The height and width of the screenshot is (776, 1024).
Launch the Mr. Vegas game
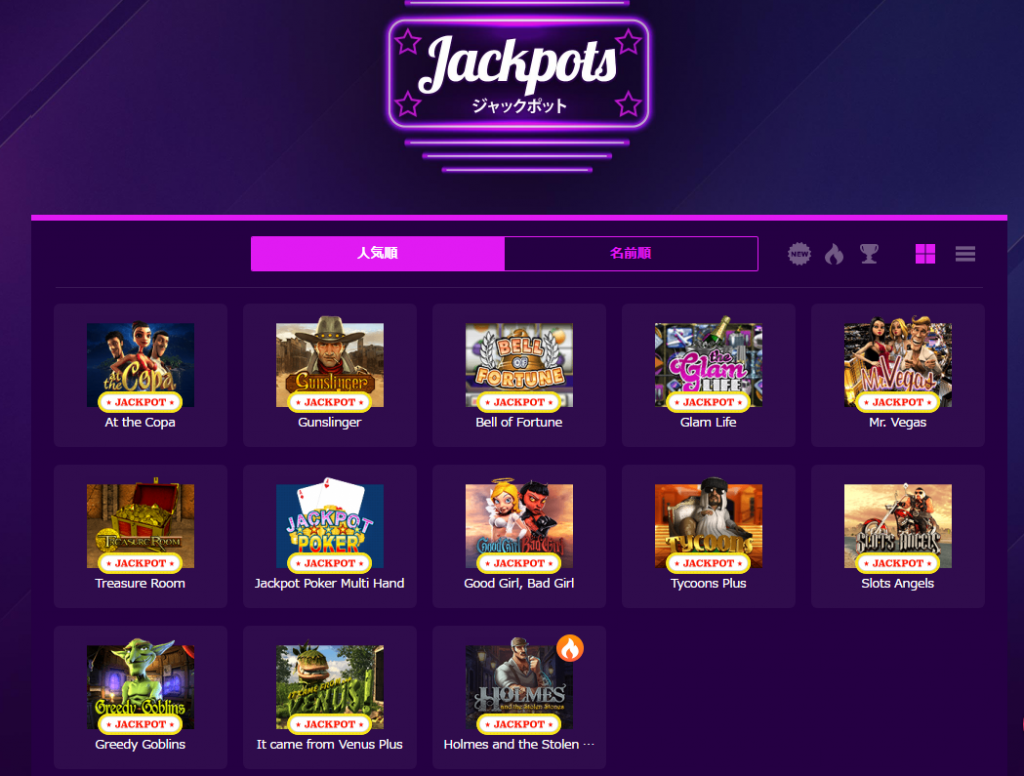point(898,375)
